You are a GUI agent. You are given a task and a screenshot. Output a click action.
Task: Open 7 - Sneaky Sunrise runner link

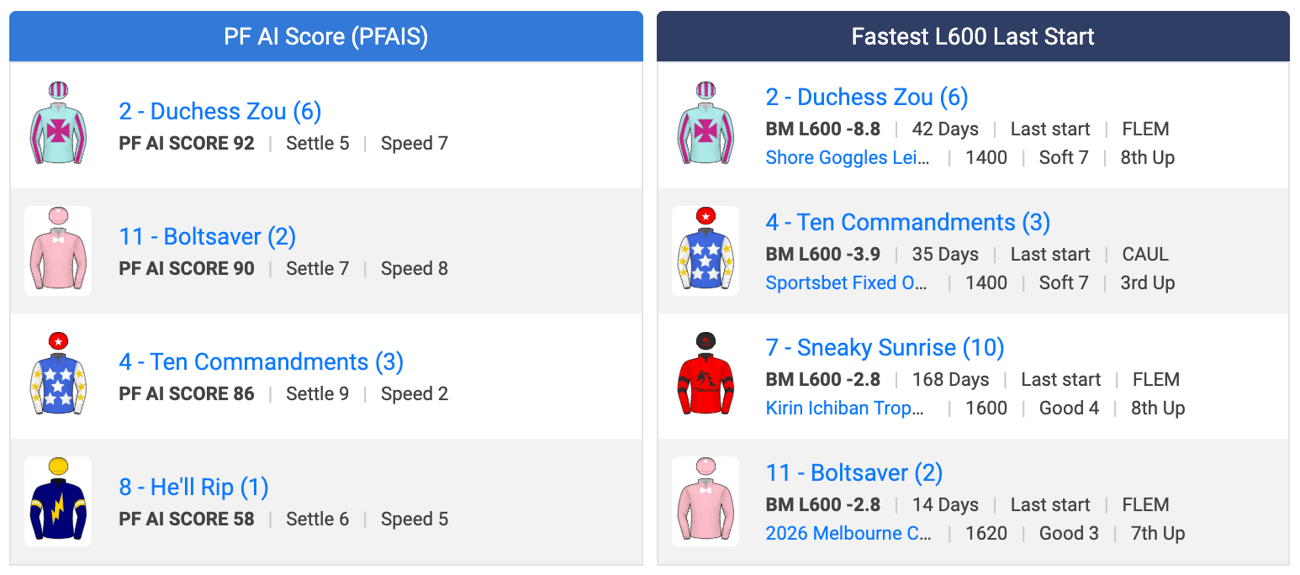click(885, 348)
